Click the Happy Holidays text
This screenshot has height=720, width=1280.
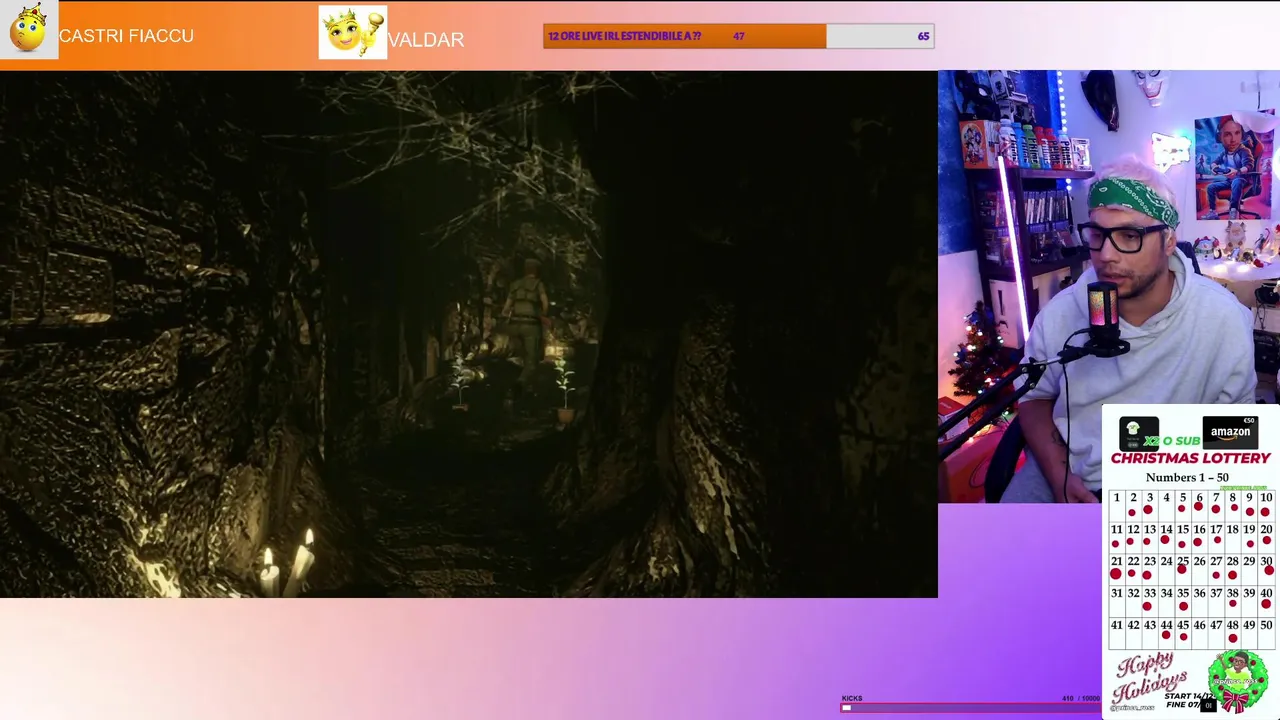coord(1150,678)
